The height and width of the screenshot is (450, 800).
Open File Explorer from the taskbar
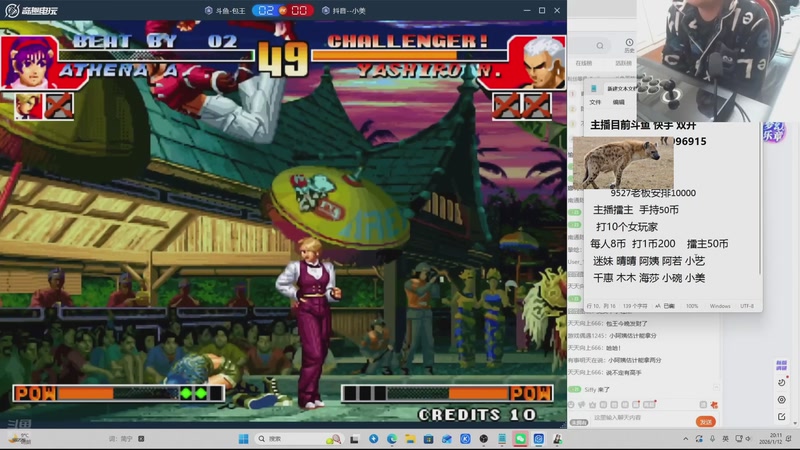[x=410, y=439]
